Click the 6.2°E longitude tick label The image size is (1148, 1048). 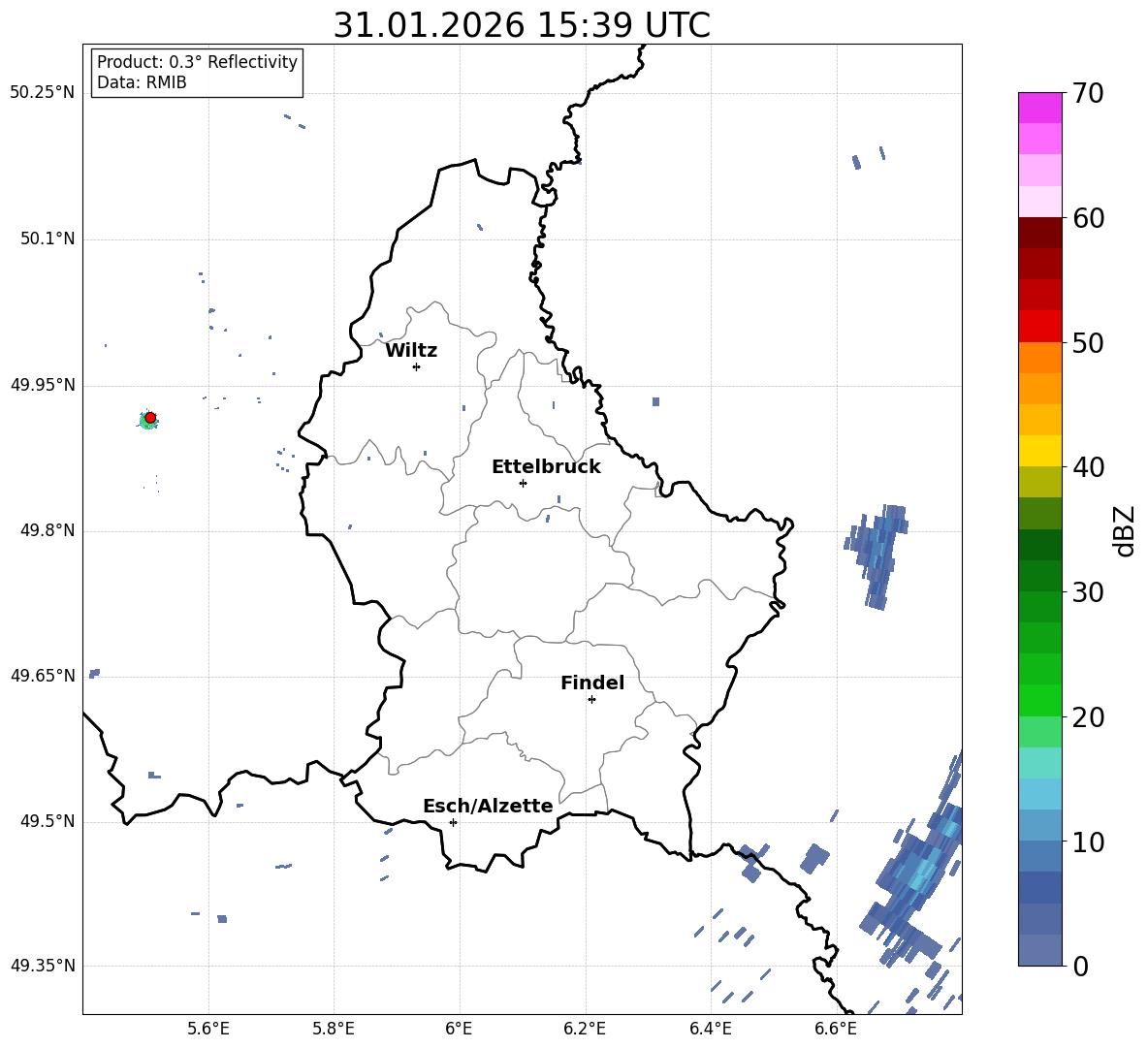585,1029
